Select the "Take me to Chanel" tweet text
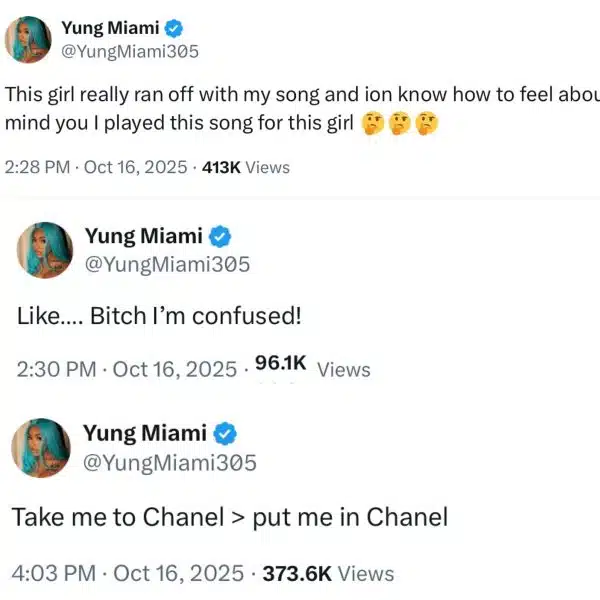 [x=229, y=517]
